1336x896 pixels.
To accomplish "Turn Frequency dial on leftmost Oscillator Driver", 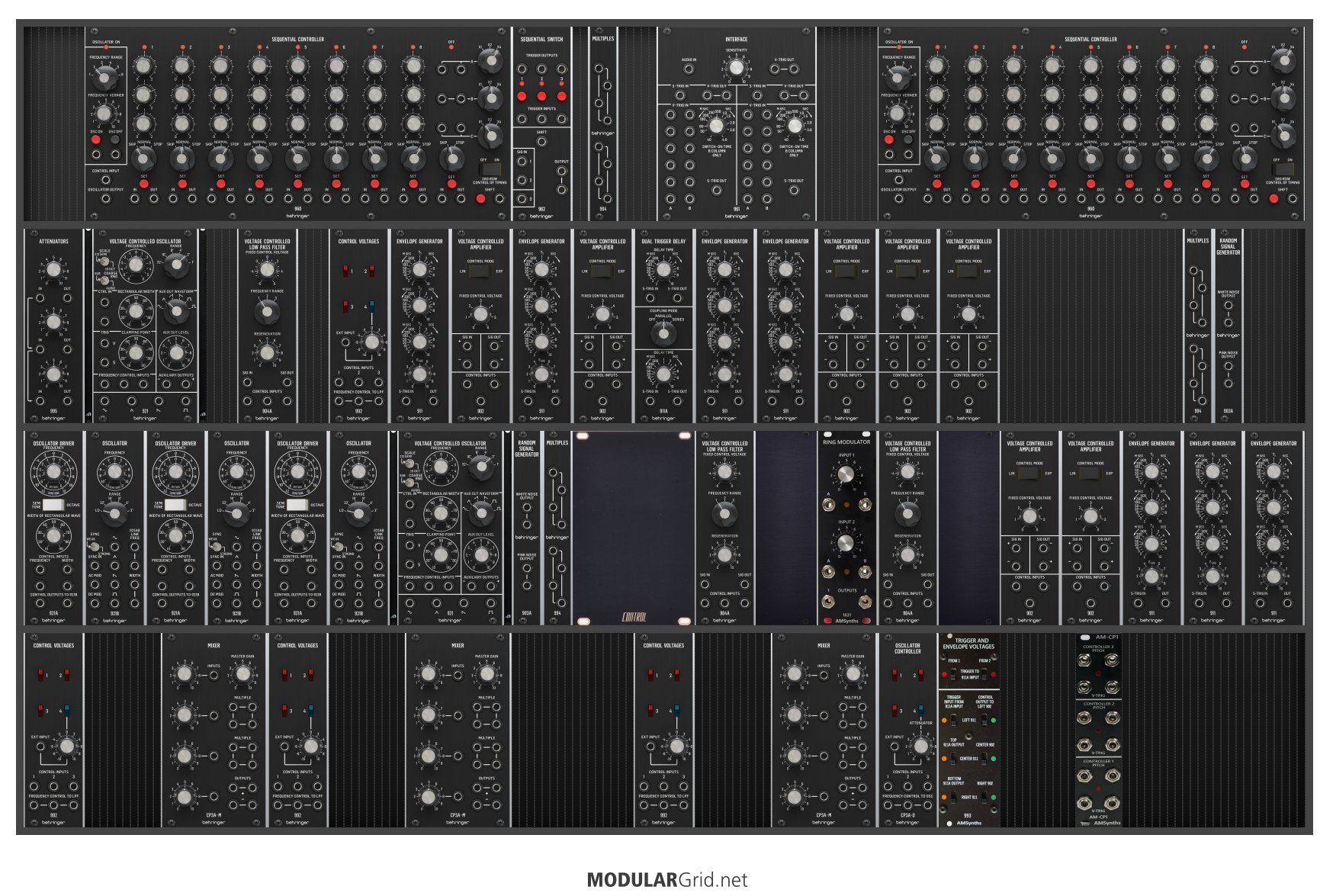I will tap(53, 472).
